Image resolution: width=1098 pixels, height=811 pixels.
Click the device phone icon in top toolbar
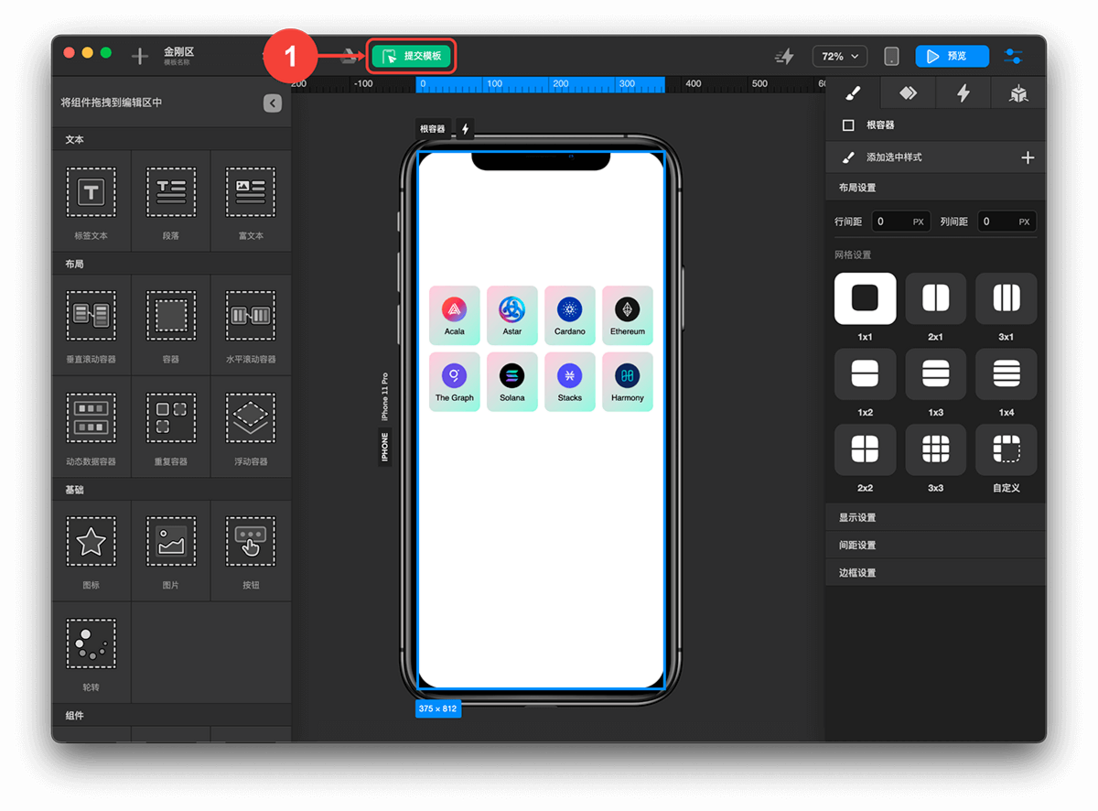[x=891, y=56]
